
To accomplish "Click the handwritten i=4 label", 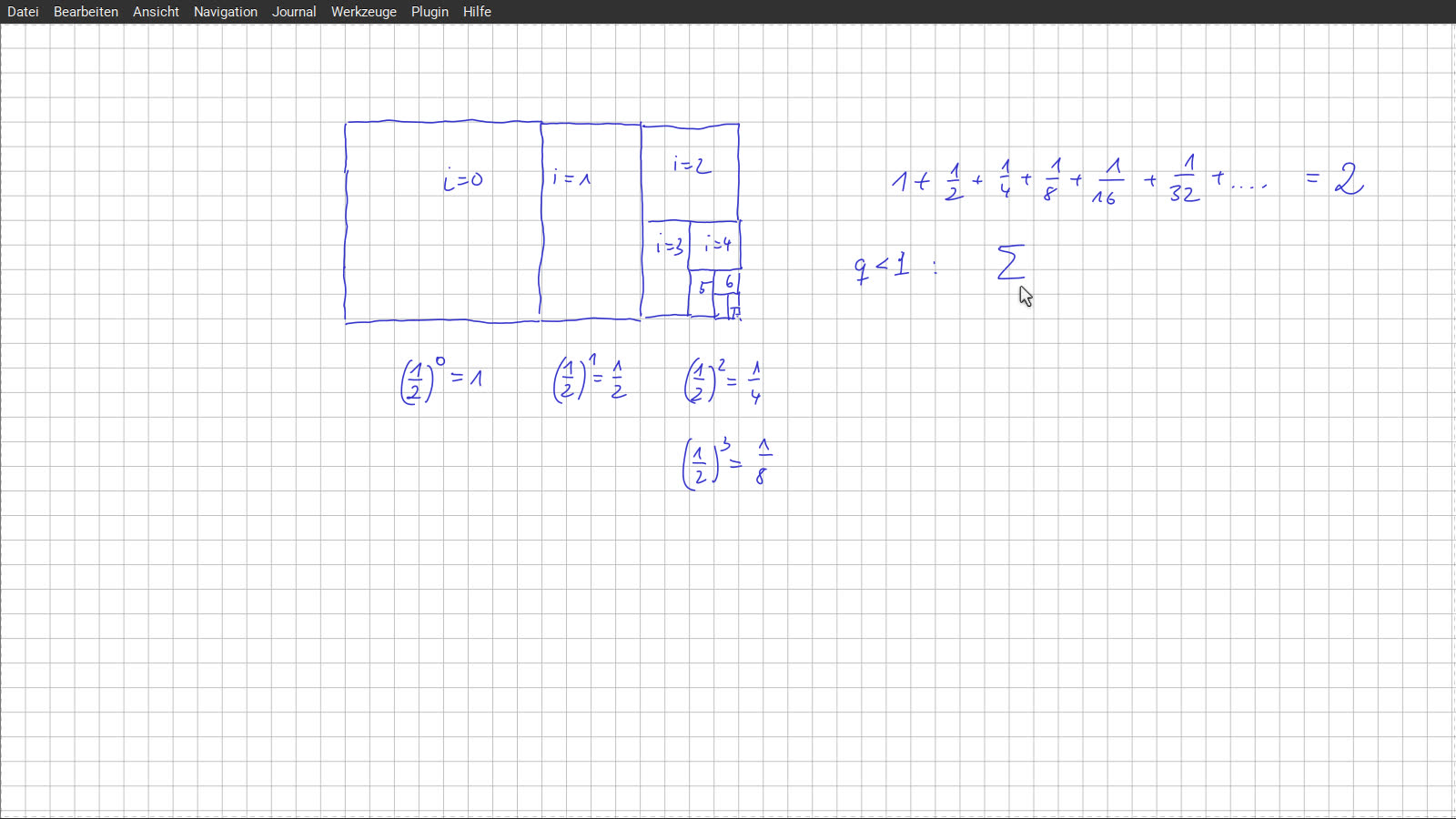I will pyautogui.click(x=717, y=243).
